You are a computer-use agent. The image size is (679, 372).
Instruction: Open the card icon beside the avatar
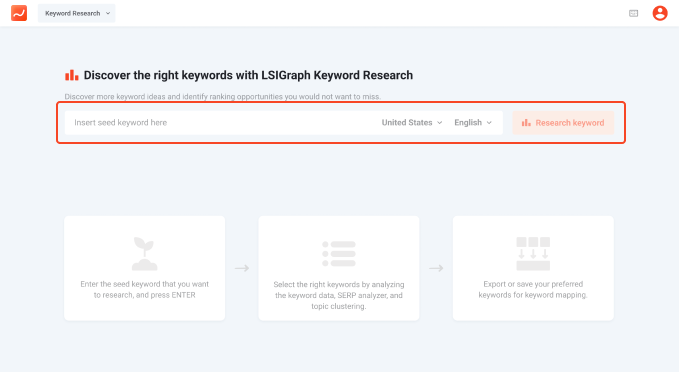coord(634,13)
